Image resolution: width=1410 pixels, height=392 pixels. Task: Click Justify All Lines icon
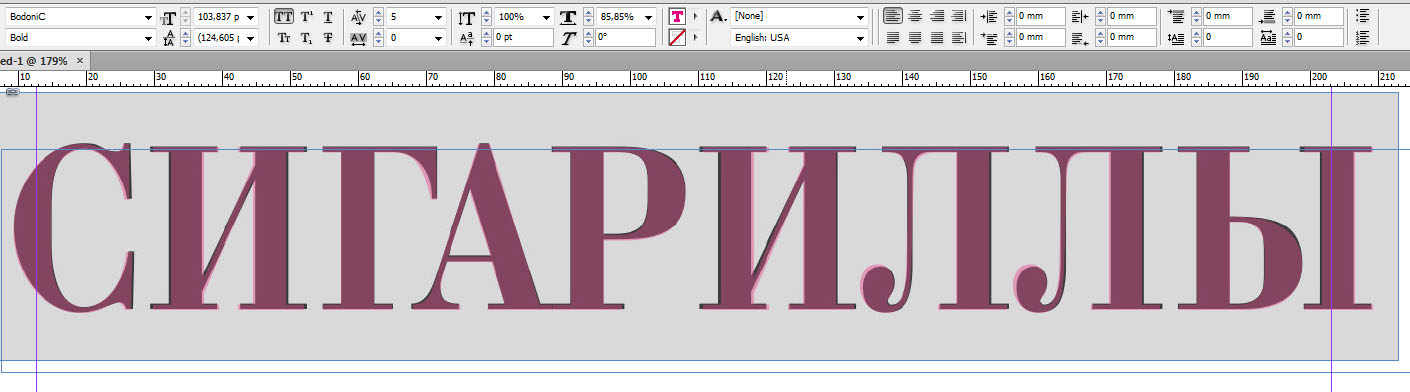tap(936, 38)
